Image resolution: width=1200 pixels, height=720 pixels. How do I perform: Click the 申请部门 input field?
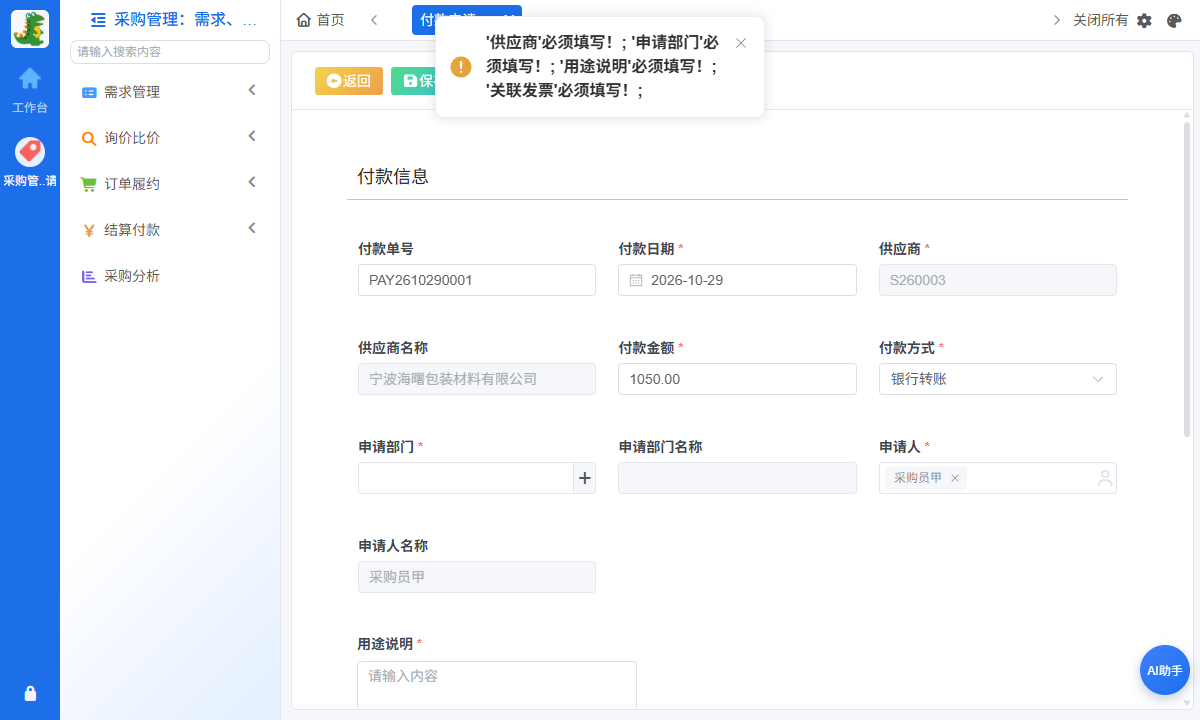point(466,478)
